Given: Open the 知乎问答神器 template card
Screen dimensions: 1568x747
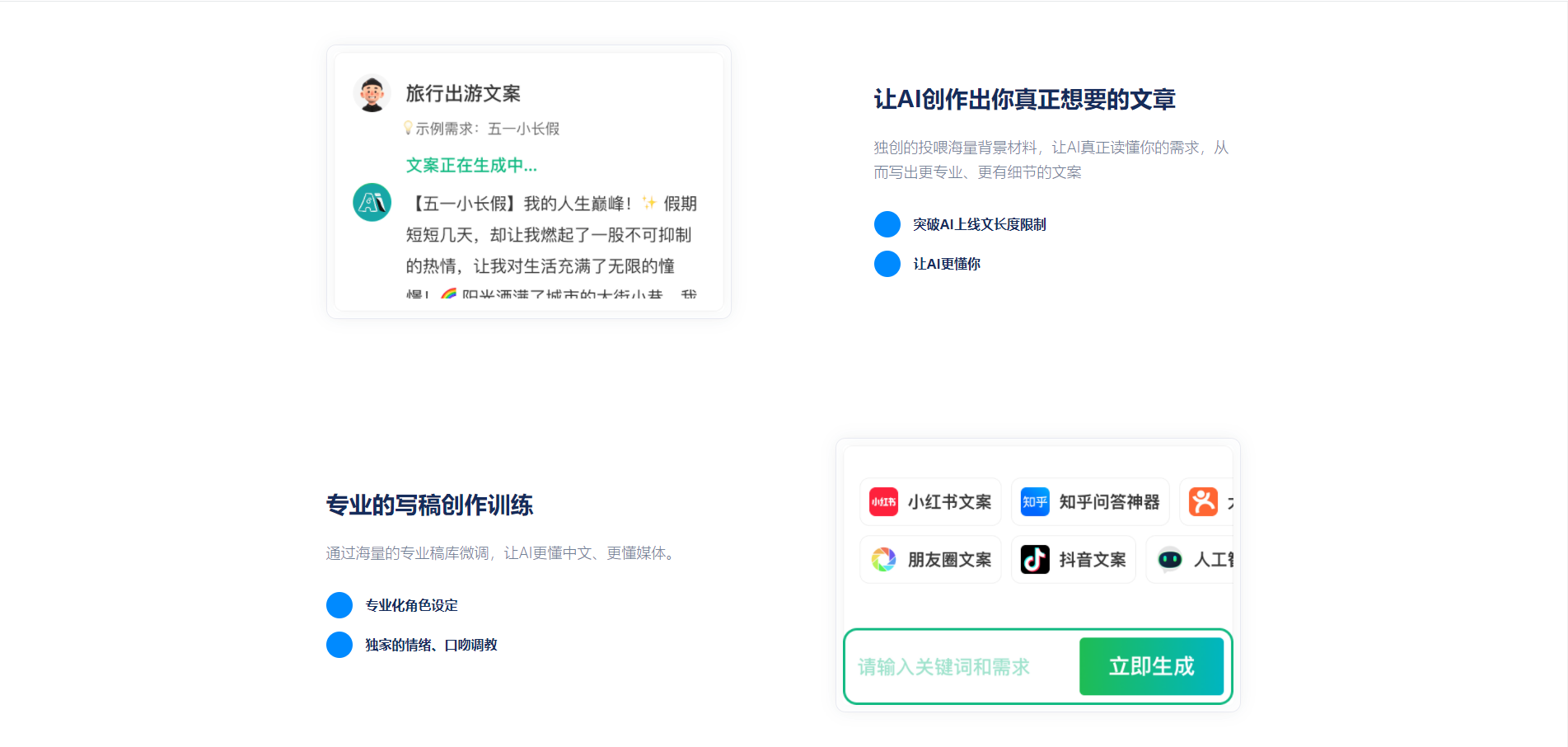Looking at the screenshot, I should (x=1089, y=501).
